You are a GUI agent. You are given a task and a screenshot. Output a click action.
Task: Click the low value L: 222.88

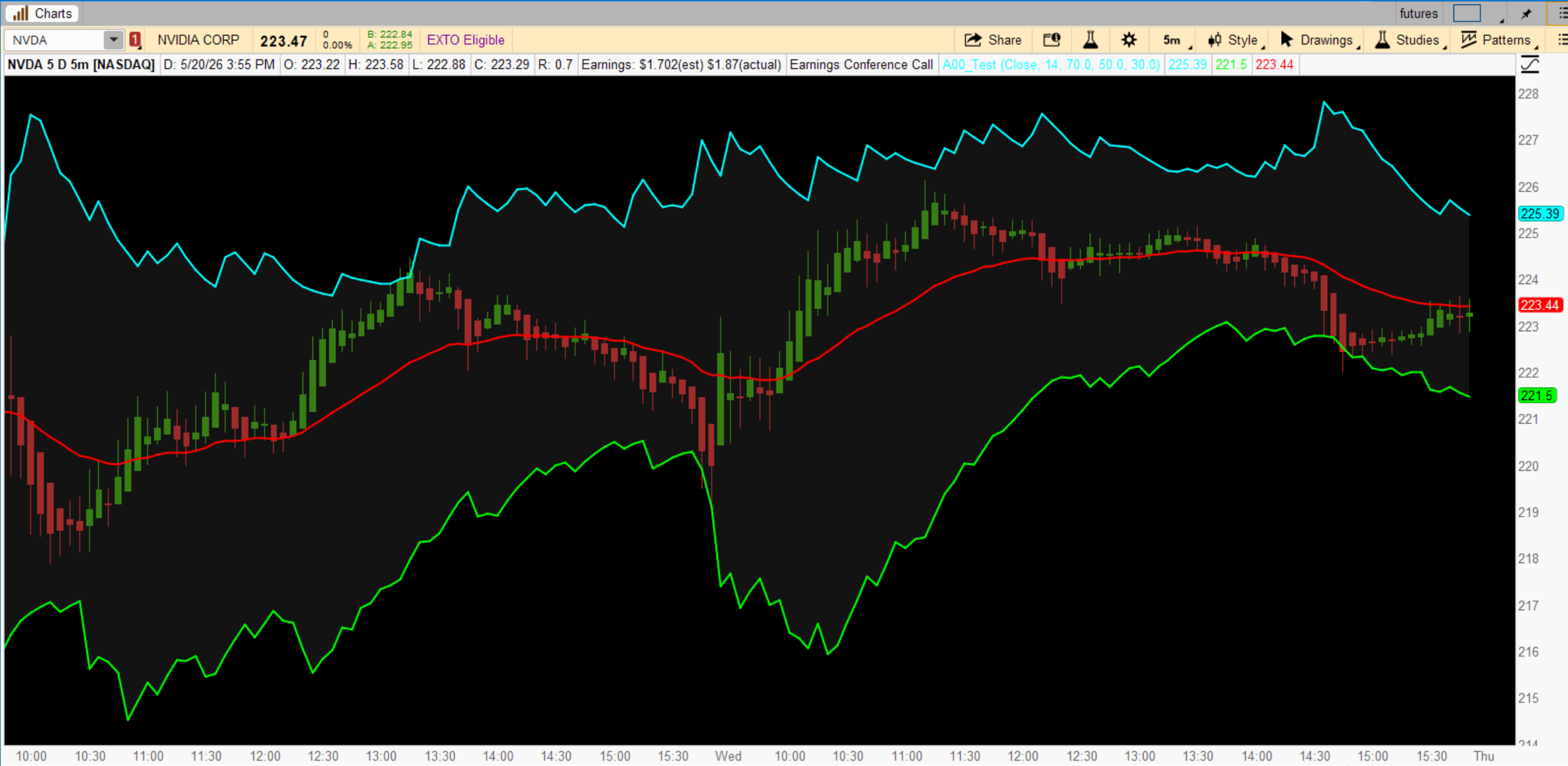[x=439, y=64]
